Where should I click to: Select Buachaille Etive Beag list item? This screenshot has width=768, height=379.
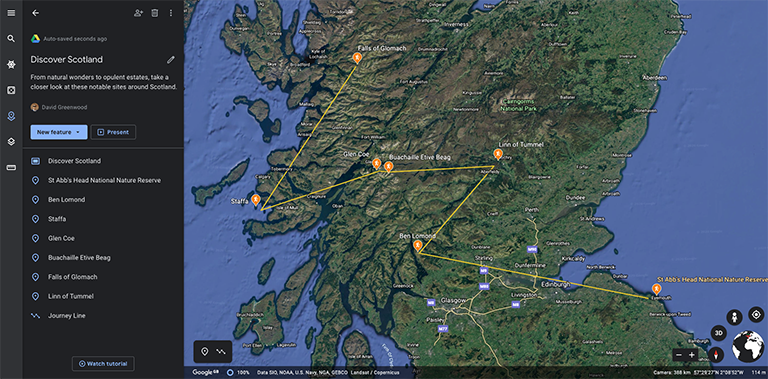[103, 258]
